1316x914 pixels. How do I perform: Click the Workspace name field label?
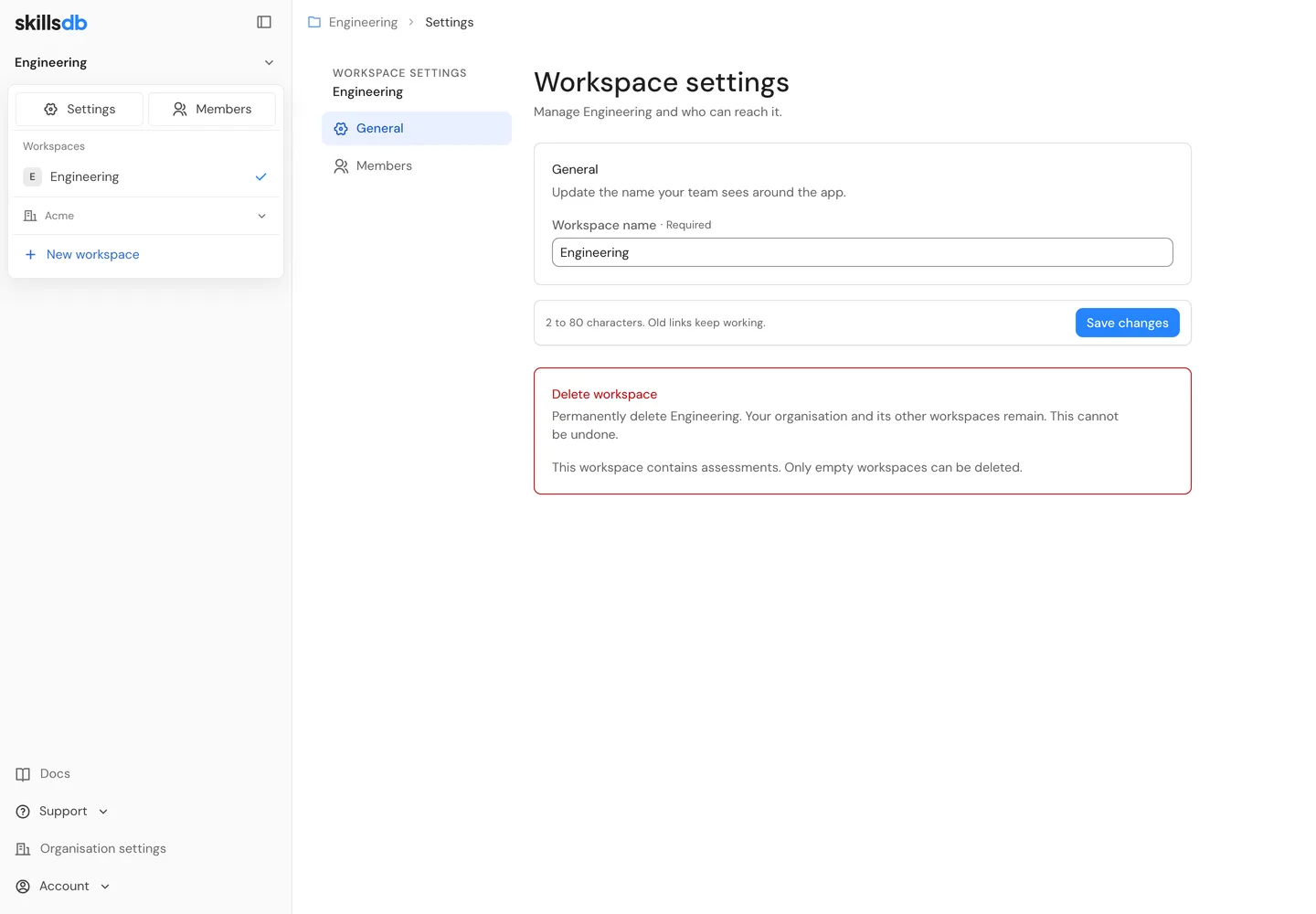click(x=604, y=225)
